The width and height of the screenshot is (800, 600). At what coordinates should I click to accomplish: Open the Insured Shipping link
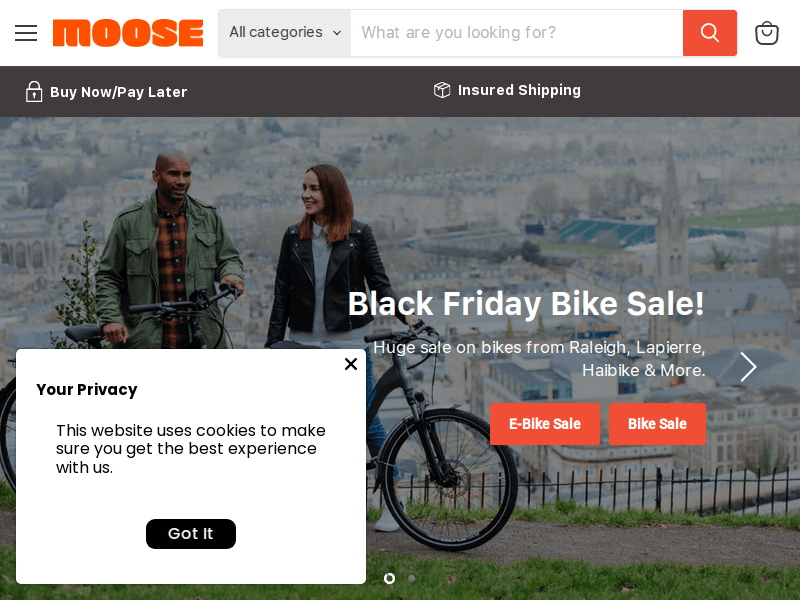(519, 90)
